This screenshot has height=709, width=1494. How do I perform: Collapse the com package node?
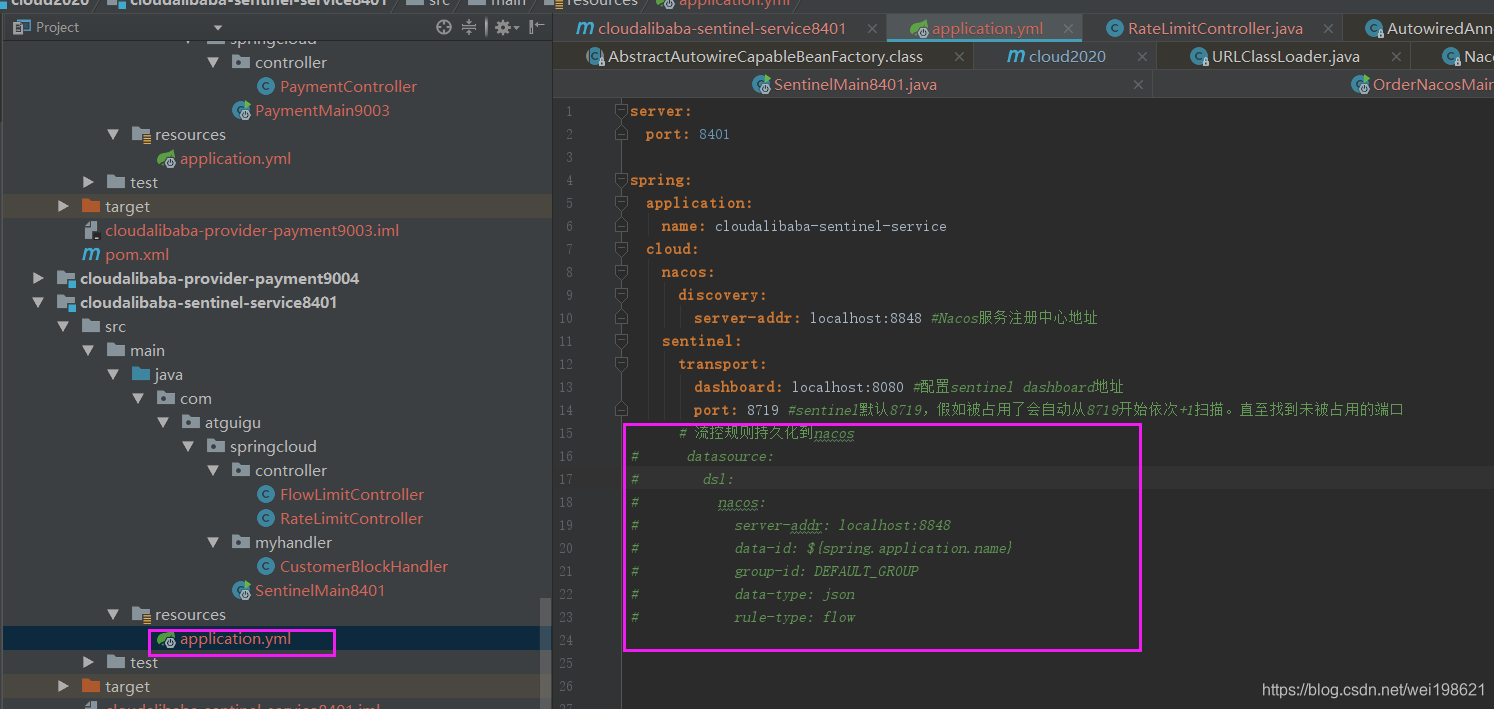pos(138,398)
